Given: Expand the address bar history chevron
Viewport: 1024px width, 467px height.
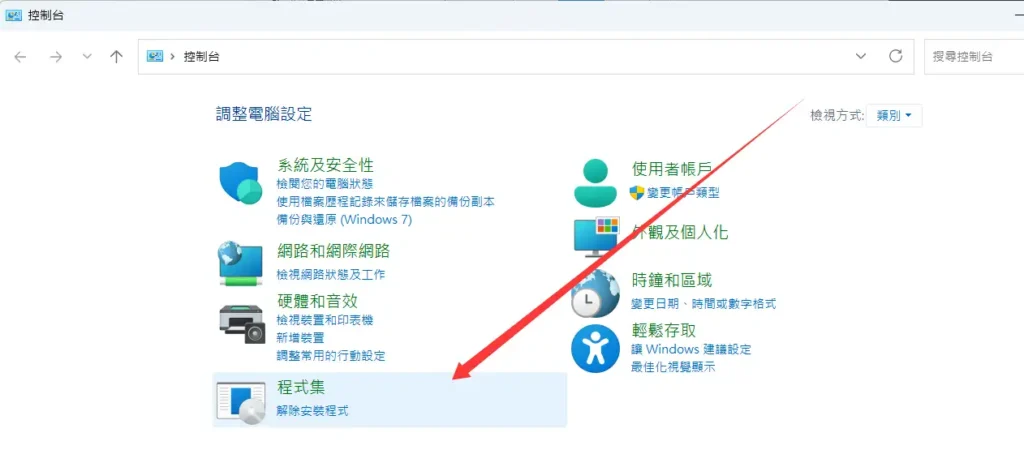Looking at the screenshot, I should coord(861,56).
